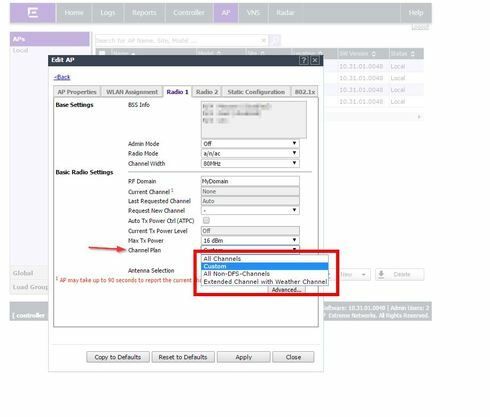This screenshot has height=417, width=490.
Task: Open the Edit AP help question icon
Action: [304, 60]
